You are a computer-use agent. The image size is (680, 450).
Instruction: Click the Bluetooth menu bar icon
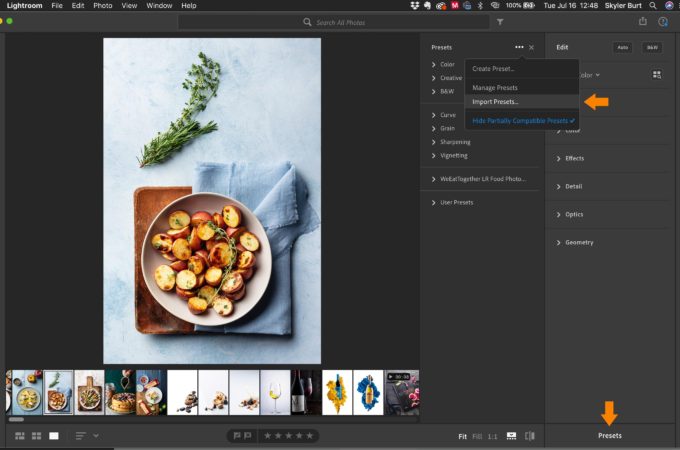click(x=480, y=6)
